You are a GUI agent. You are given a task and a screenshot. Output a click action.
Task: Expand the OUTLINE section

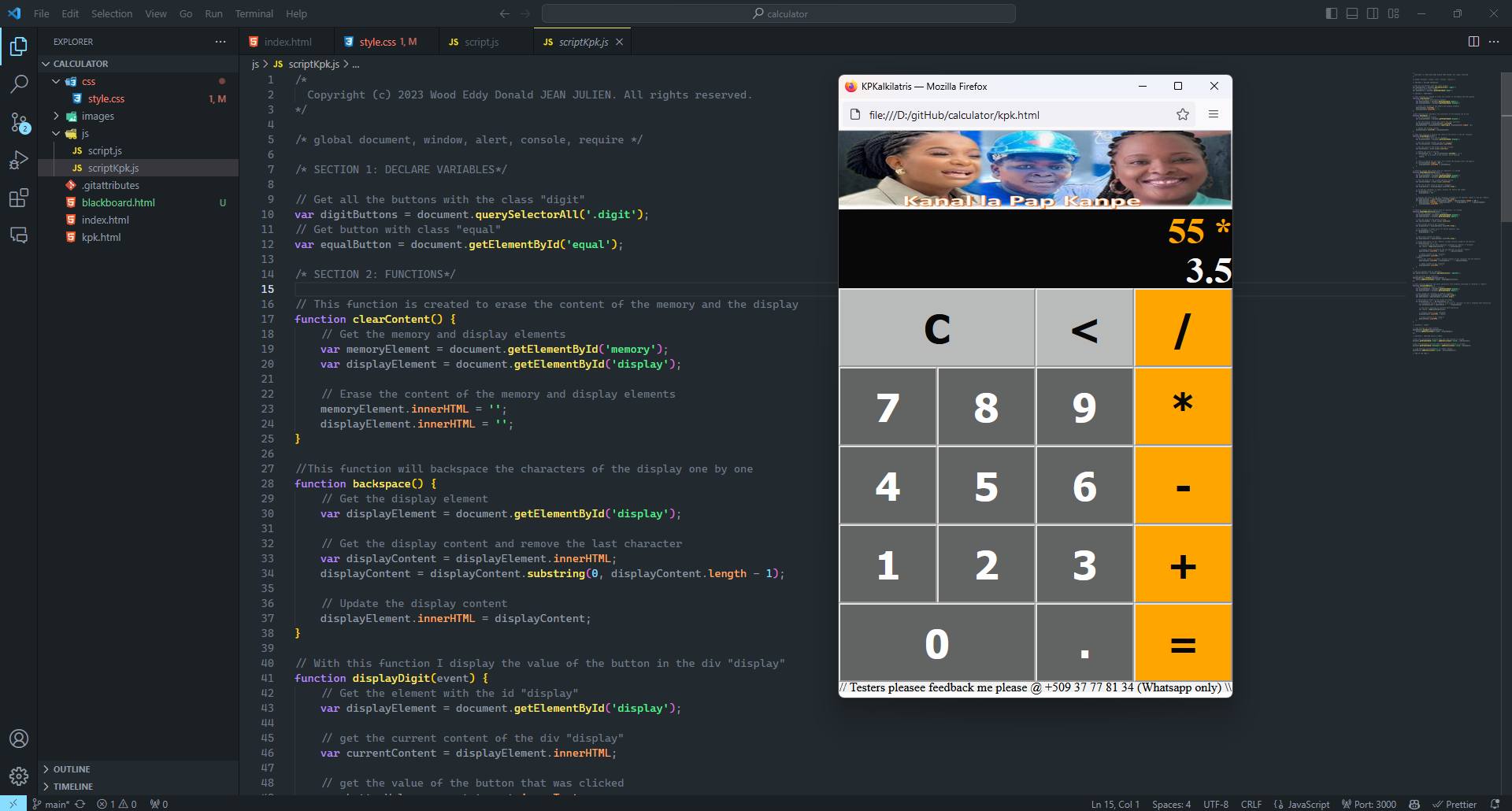(72, 769)
